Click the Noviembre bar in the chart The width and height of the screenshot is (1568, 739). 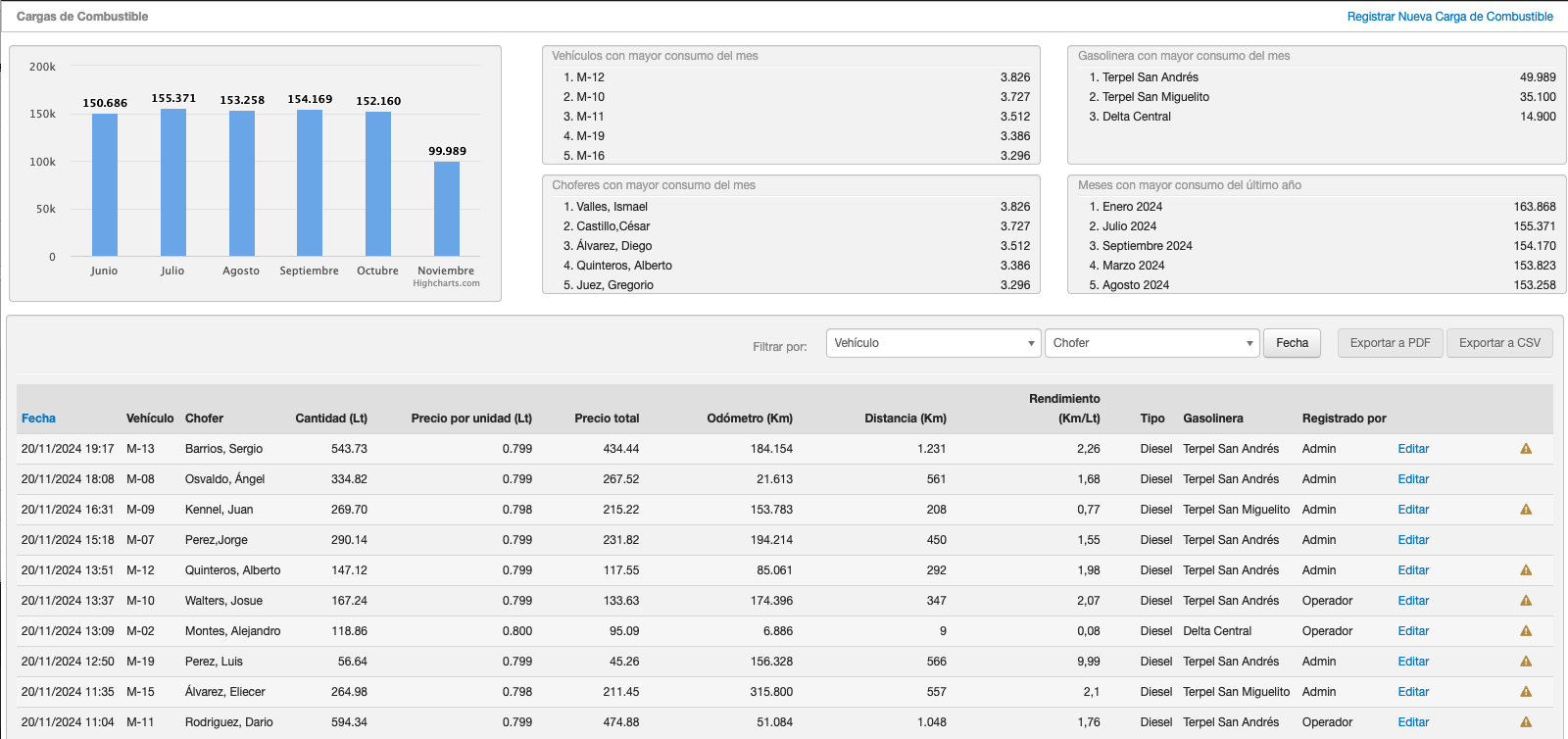[x=447, y=209]
